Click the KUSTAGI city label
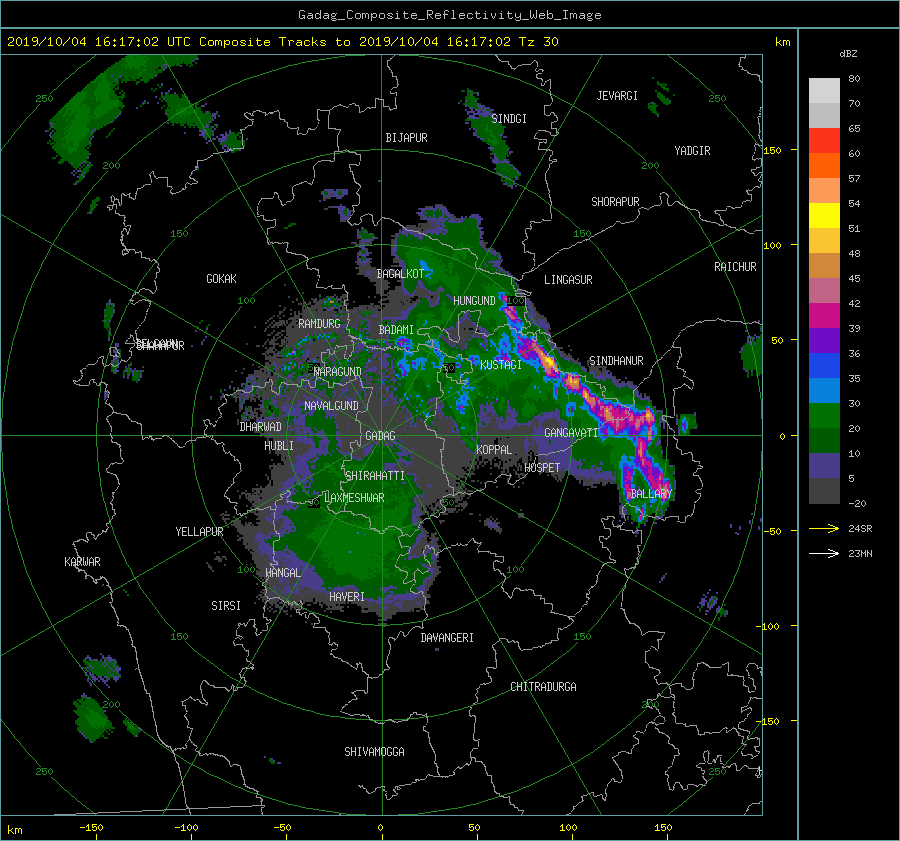This screenshot has height=841, width=900. (501, 365)
